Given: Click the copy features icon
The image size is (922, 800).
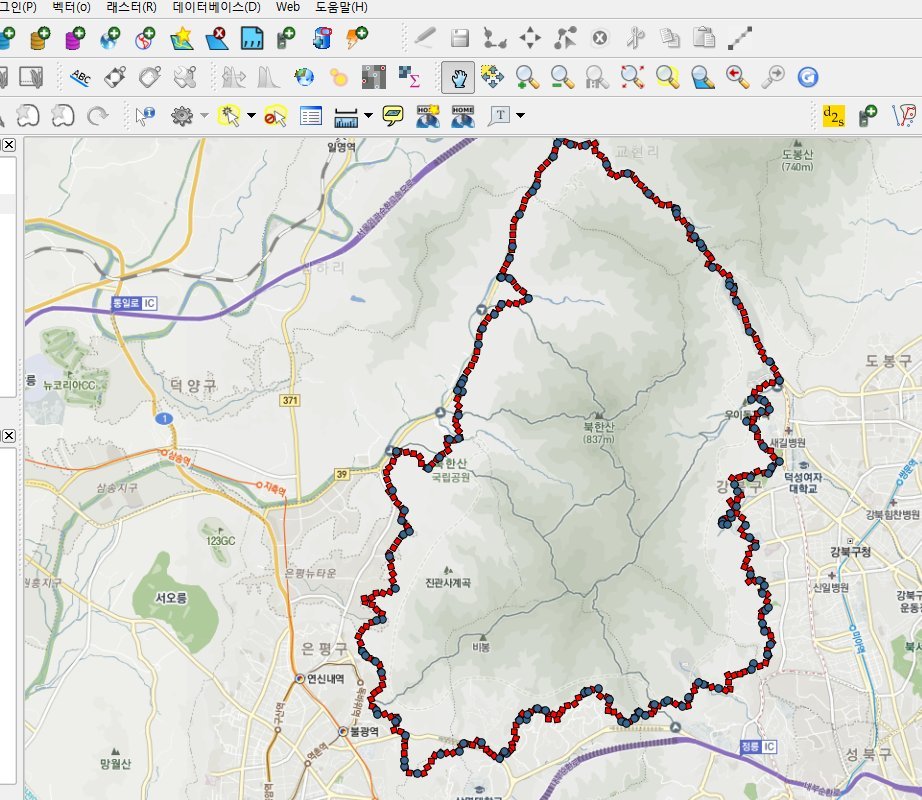Looking at the screenshot, I should pyautogui.click(x=670, y=38).
